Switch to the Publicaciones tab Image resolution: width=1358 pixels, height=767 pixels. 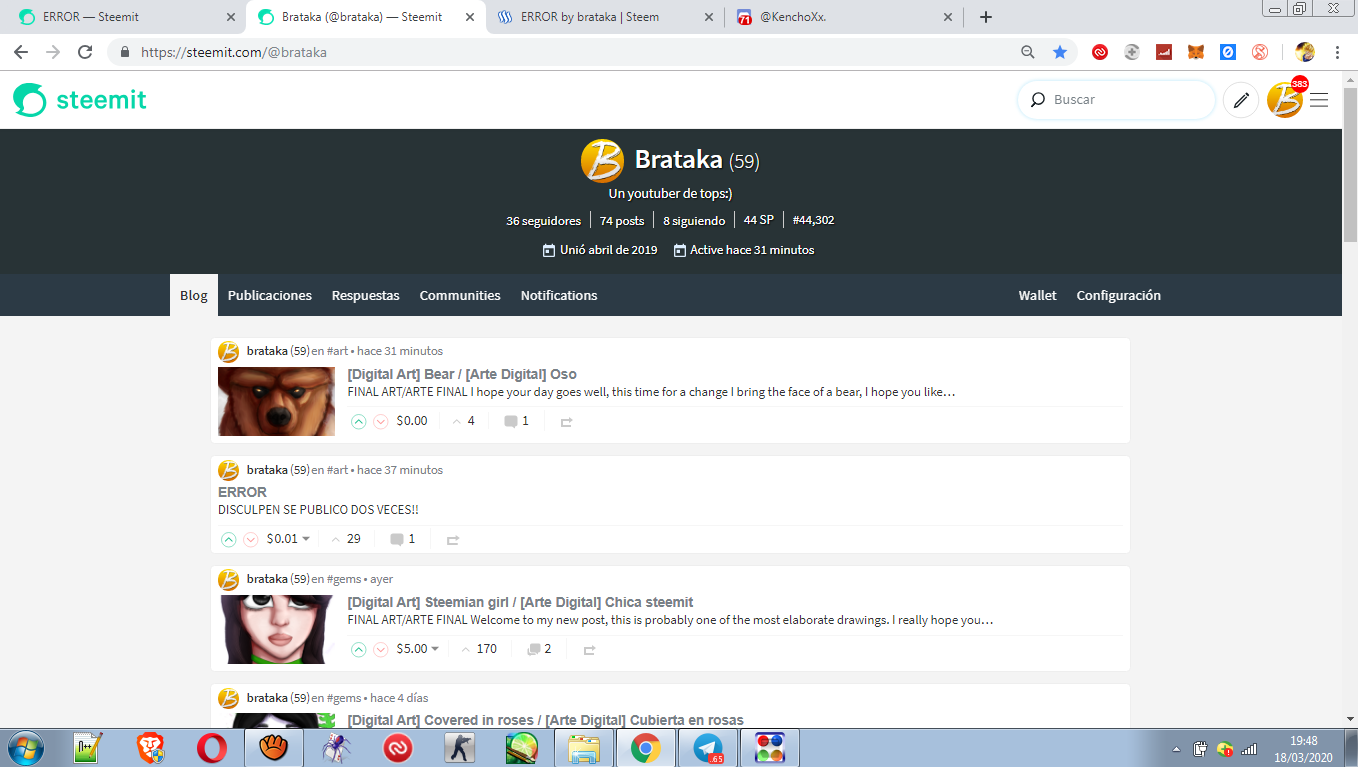(x=270, y=295)
